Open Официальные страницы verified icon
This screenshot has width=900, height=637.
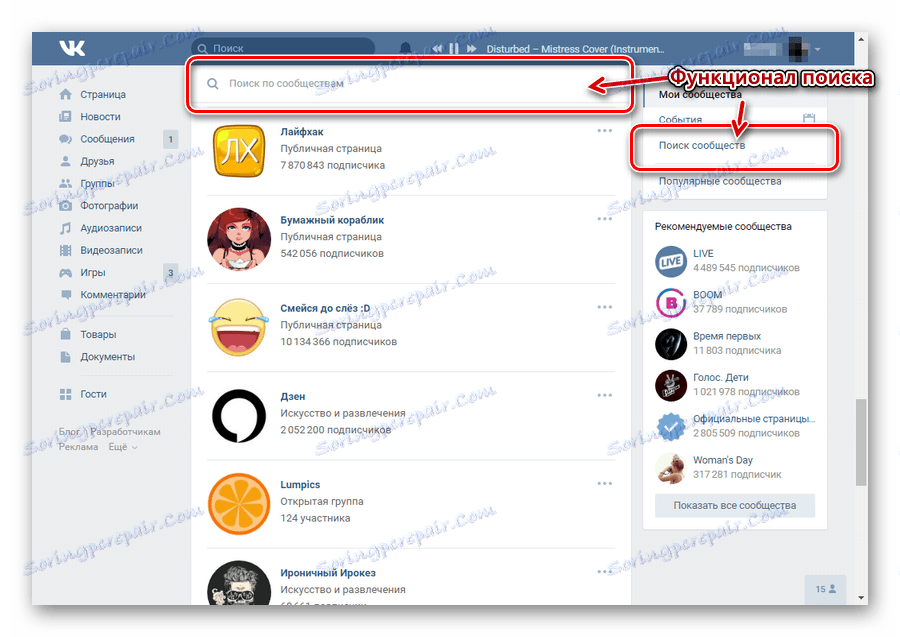(x=670, y=426)
